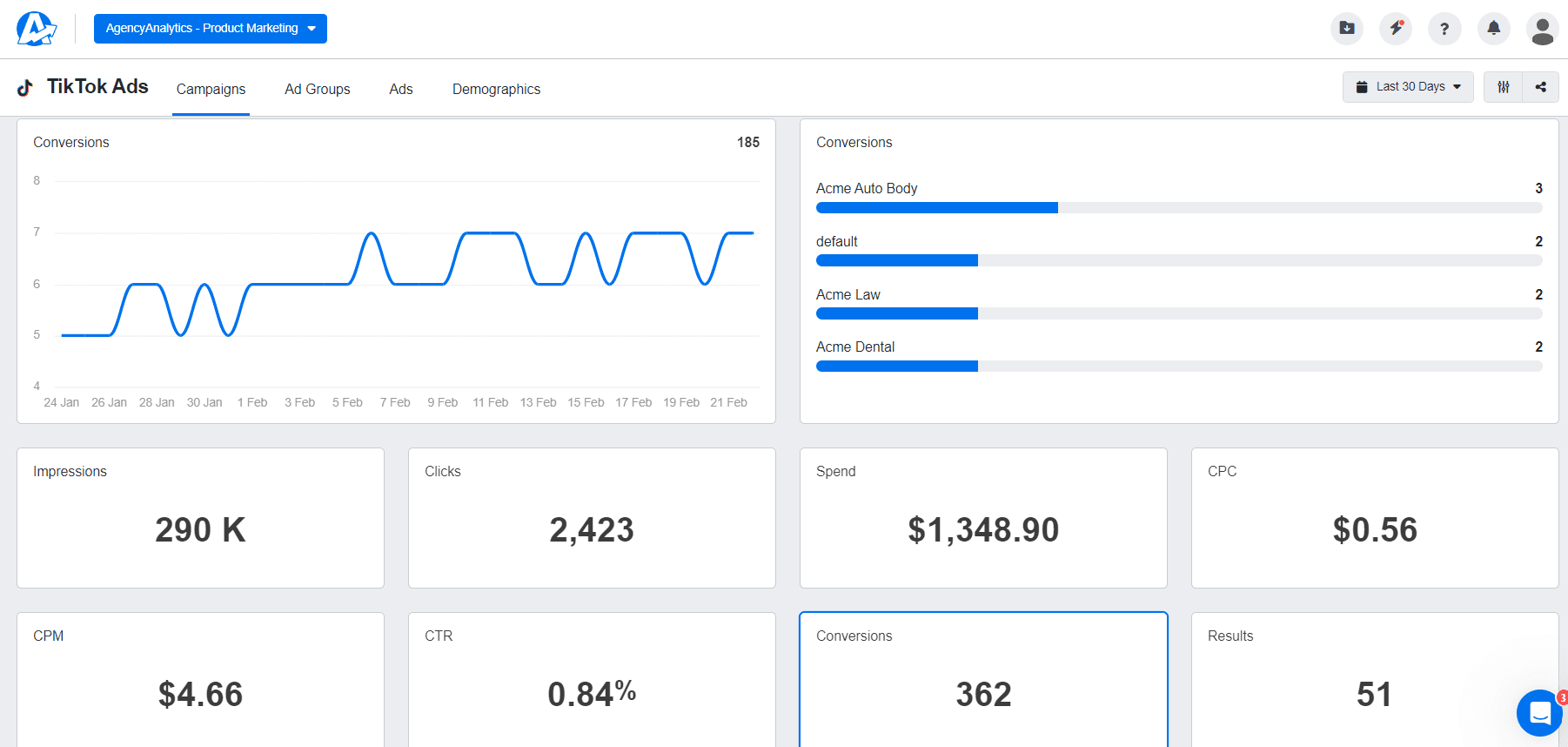Click the lightning bolt updates icon
Screen dimensions: 1568x747
1396,29
